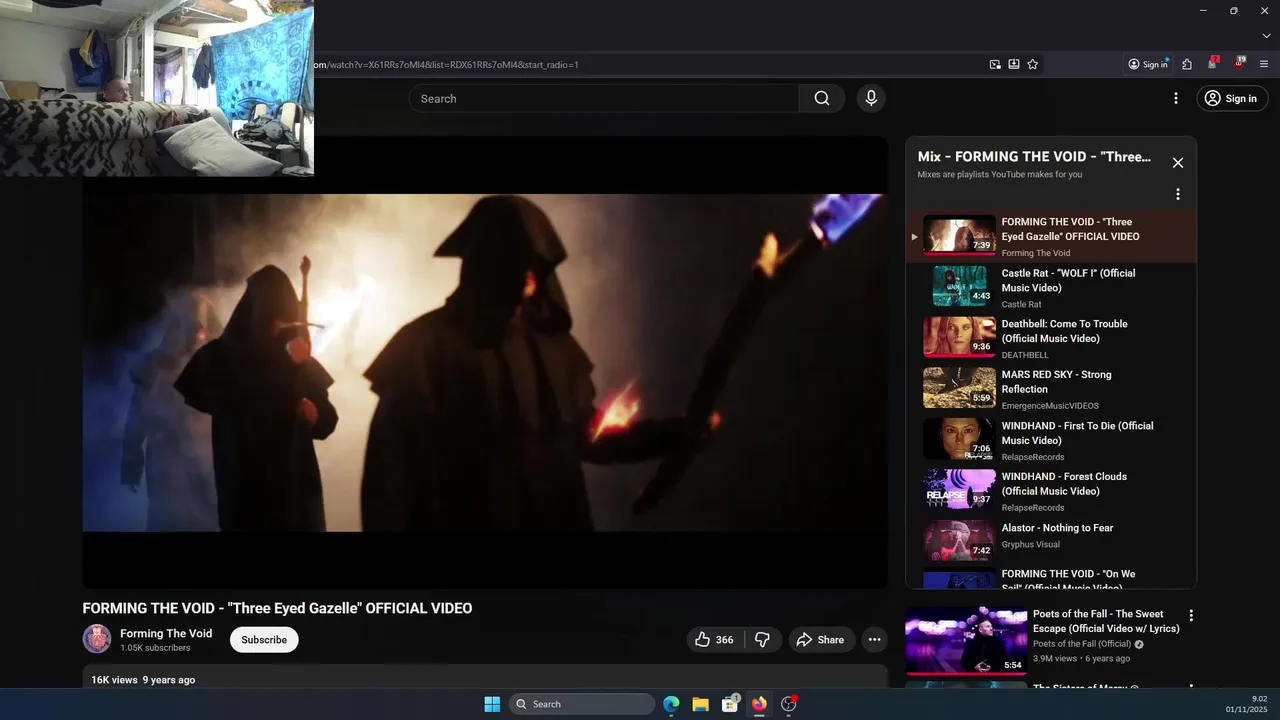Open Forming The Void channel avatar
Viewport: 1280px width, 720px height.
pos(97,639)
